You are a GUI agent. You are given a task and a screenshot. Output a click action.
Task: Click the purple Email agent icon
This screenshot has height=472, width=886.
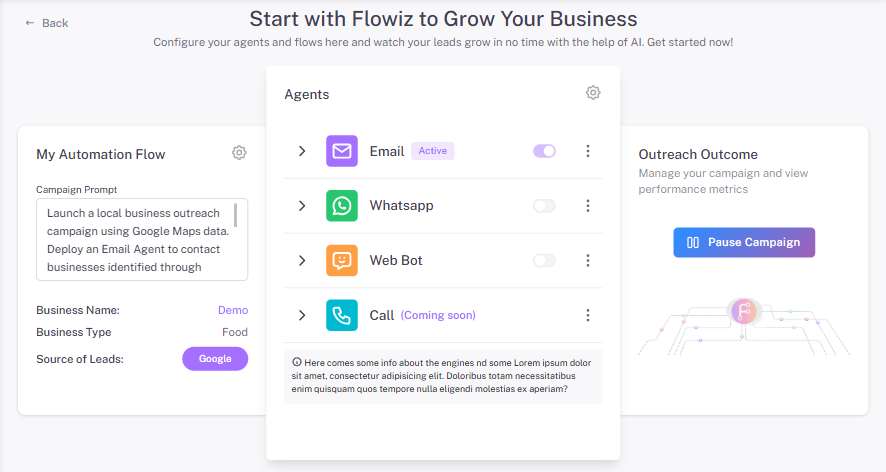342,151
